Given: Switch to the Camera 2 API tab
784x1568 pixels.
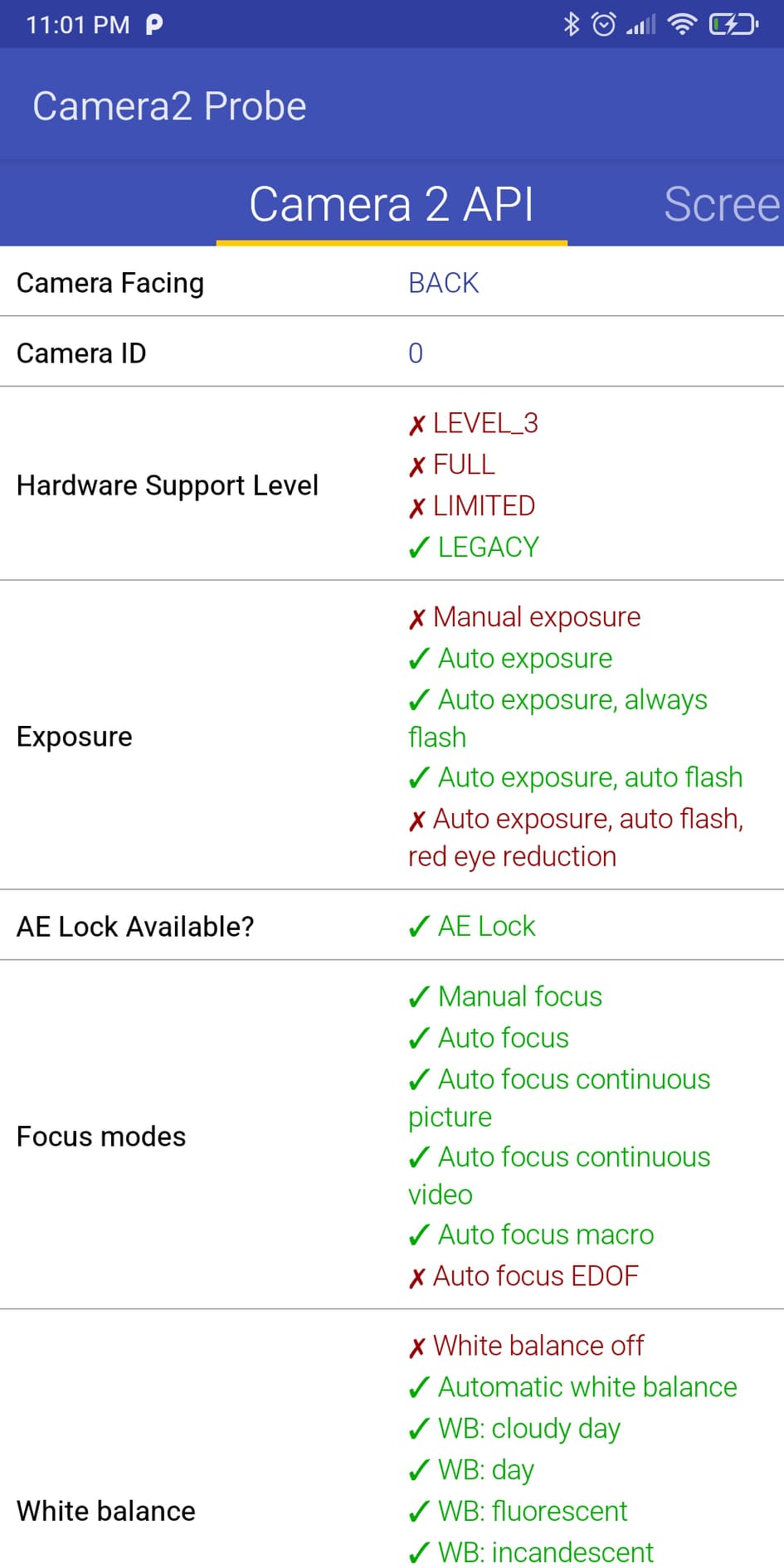Looking at the screenshot, I should coord(392,204).
